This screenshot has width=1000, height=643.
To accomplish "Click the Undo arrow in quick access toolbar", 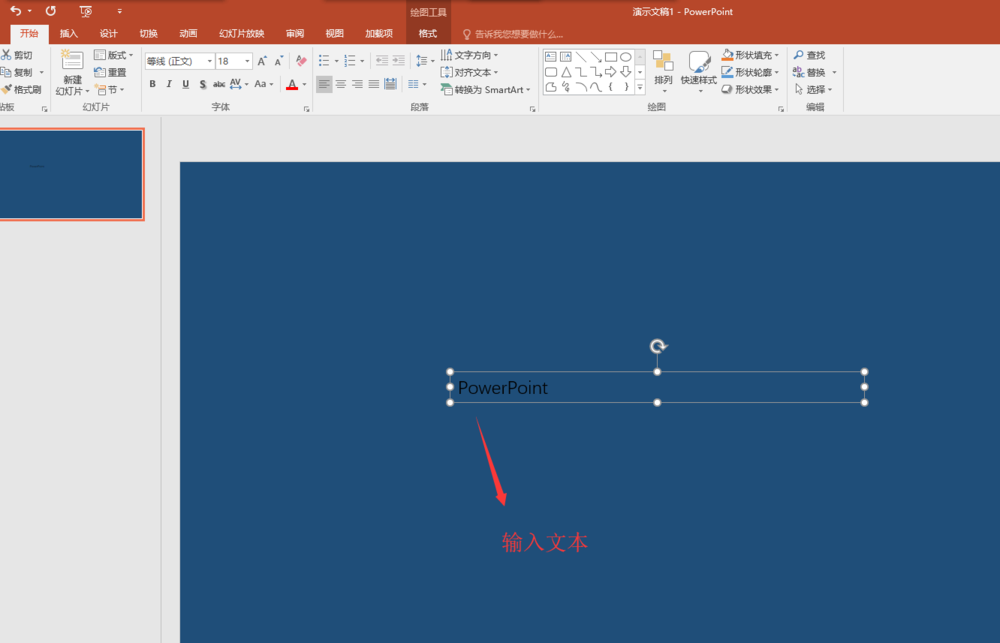I will coord(16,11).
